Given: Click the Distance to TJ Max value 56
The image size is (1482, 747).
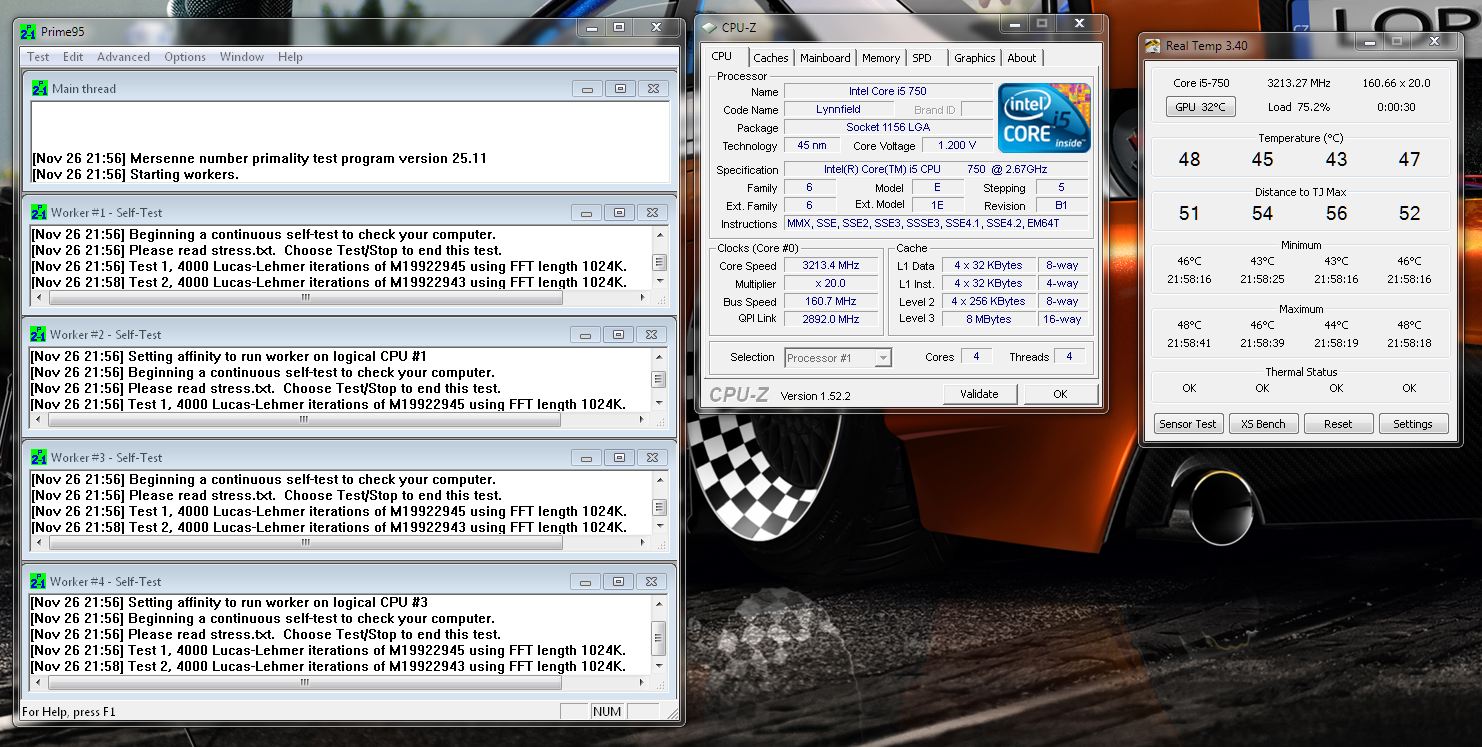Looking at the screenshot, I should 1336,213.
